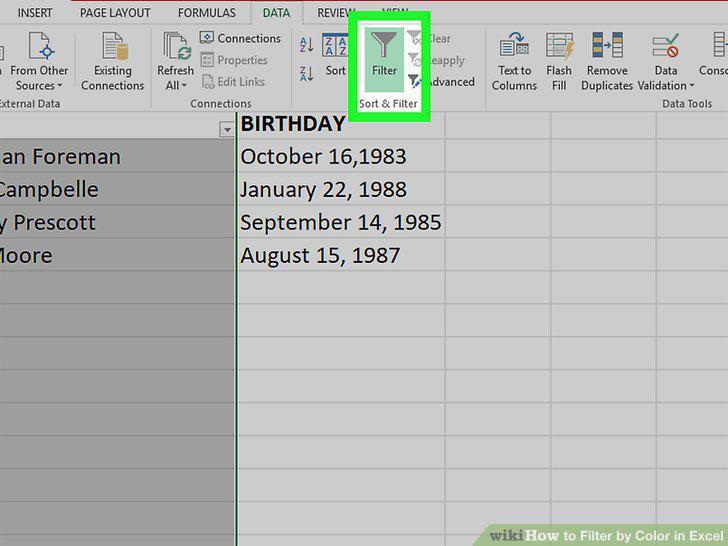
Task: Open workbook Connections
Action: (x=240, y=38)
